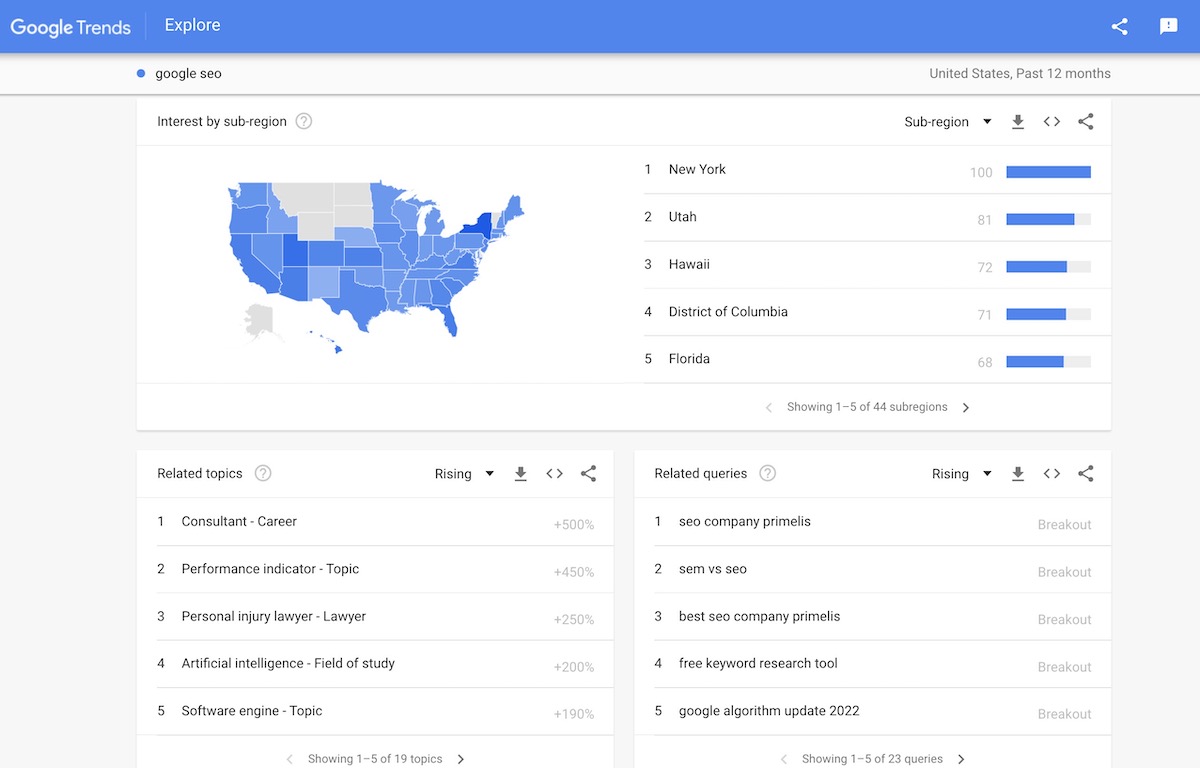This screenshot has width=1200, height=768.
Task: Open embed options for Related queries
Action: point(1051,473)
